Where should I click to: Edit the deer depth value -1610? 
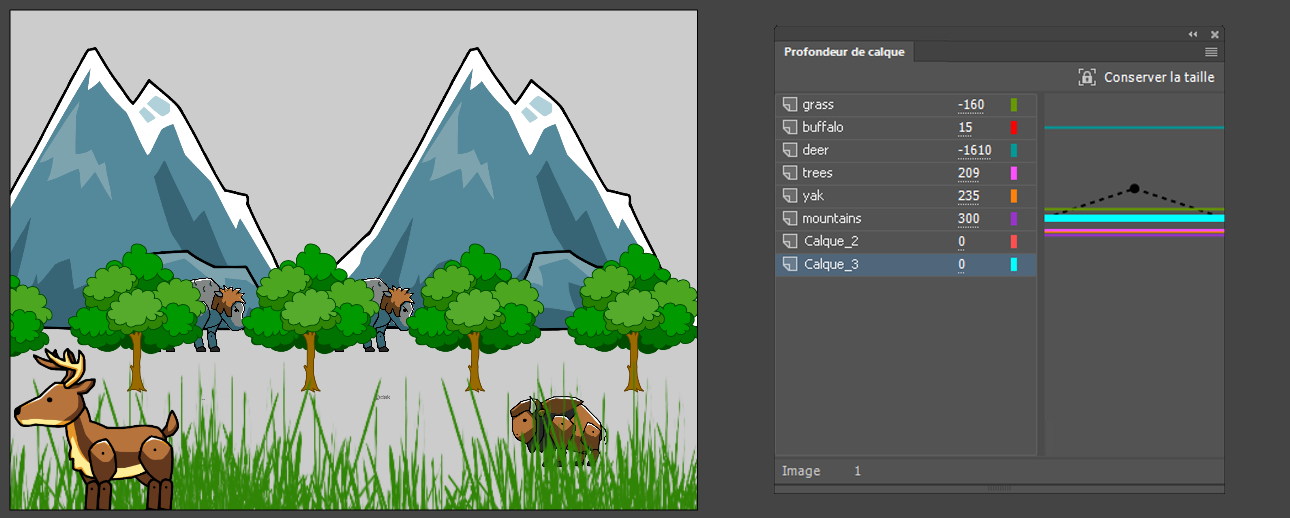point(974,150)
